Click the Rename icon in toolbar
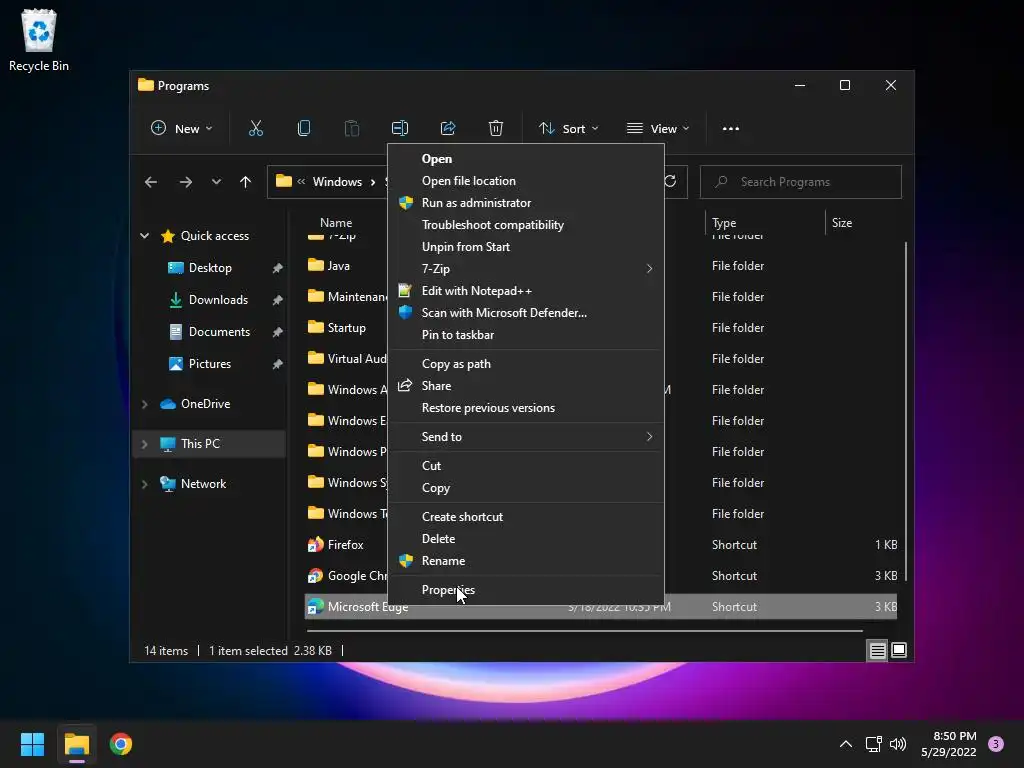Screen dimensions: 1024x768 point(400,129)
